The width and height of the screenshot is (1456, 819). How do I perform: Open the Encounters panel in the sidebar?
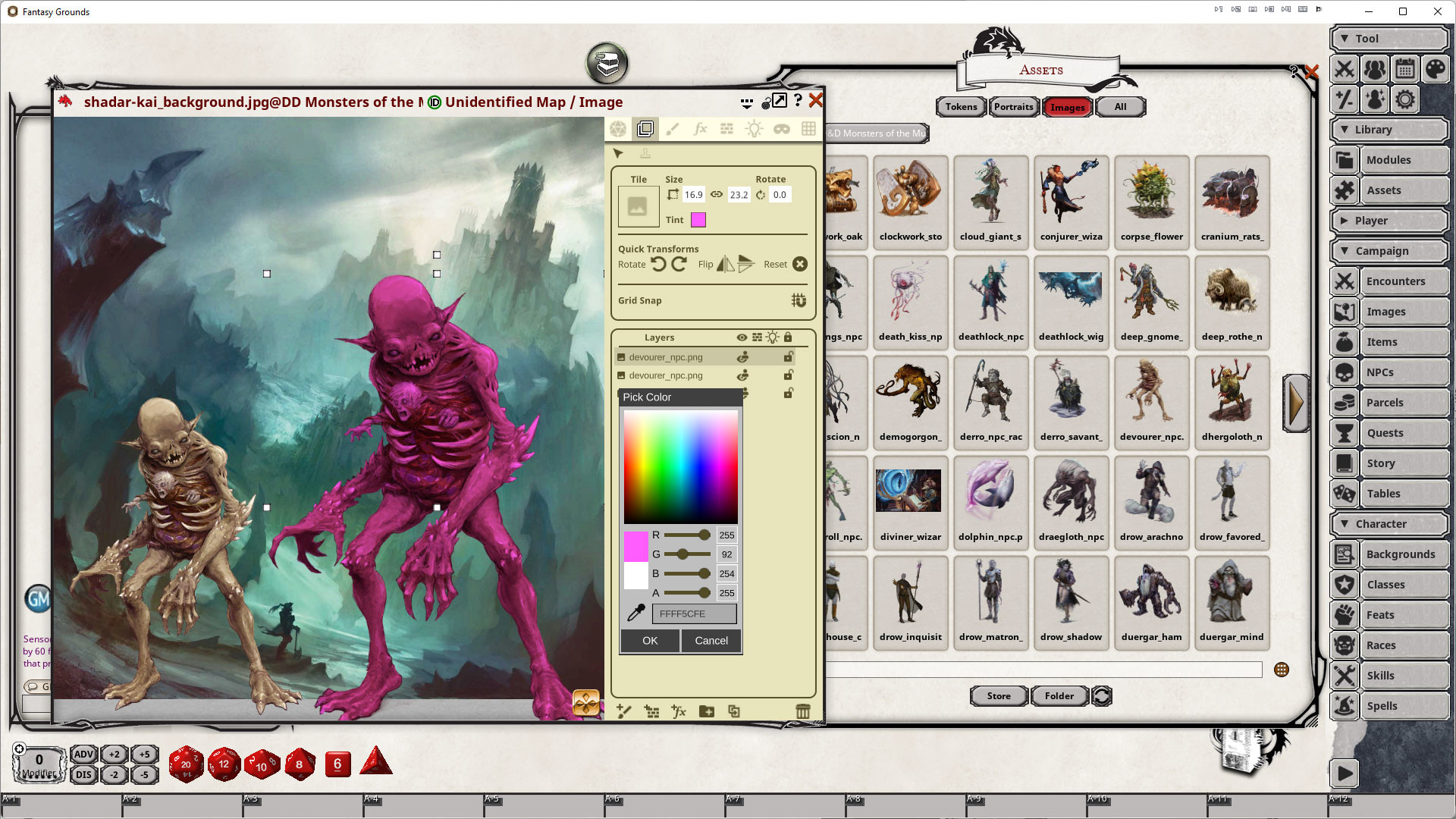coord(1389,281)
